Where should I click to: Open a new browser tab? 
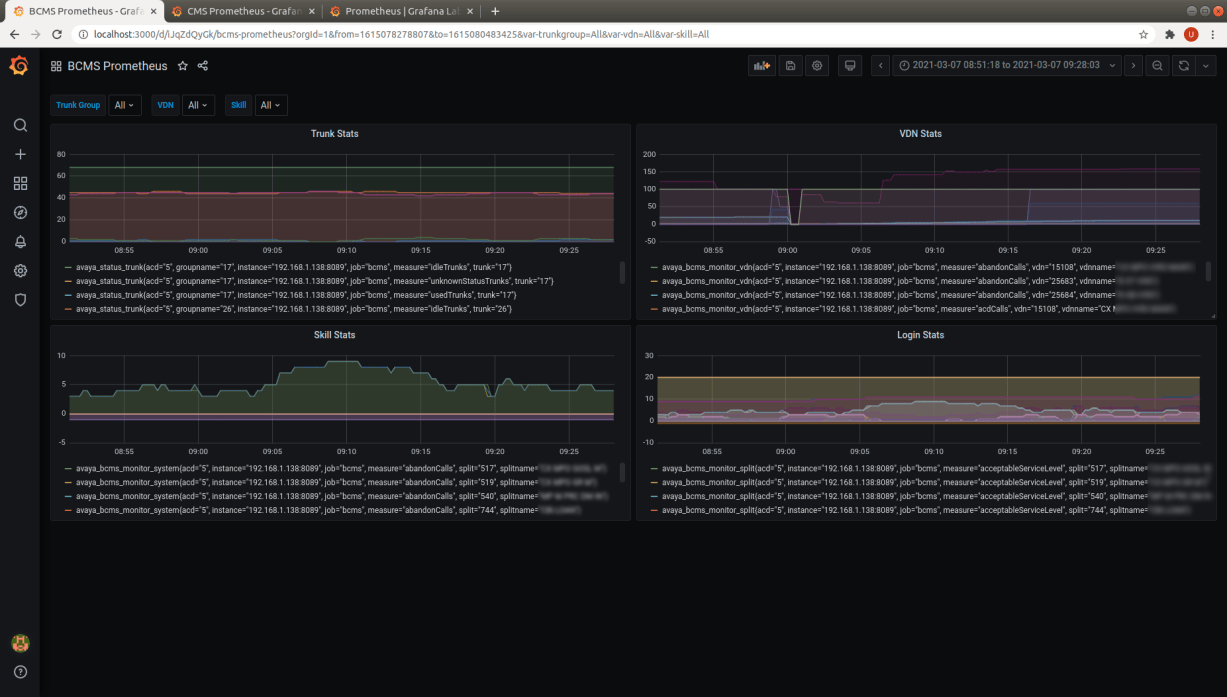495,11
